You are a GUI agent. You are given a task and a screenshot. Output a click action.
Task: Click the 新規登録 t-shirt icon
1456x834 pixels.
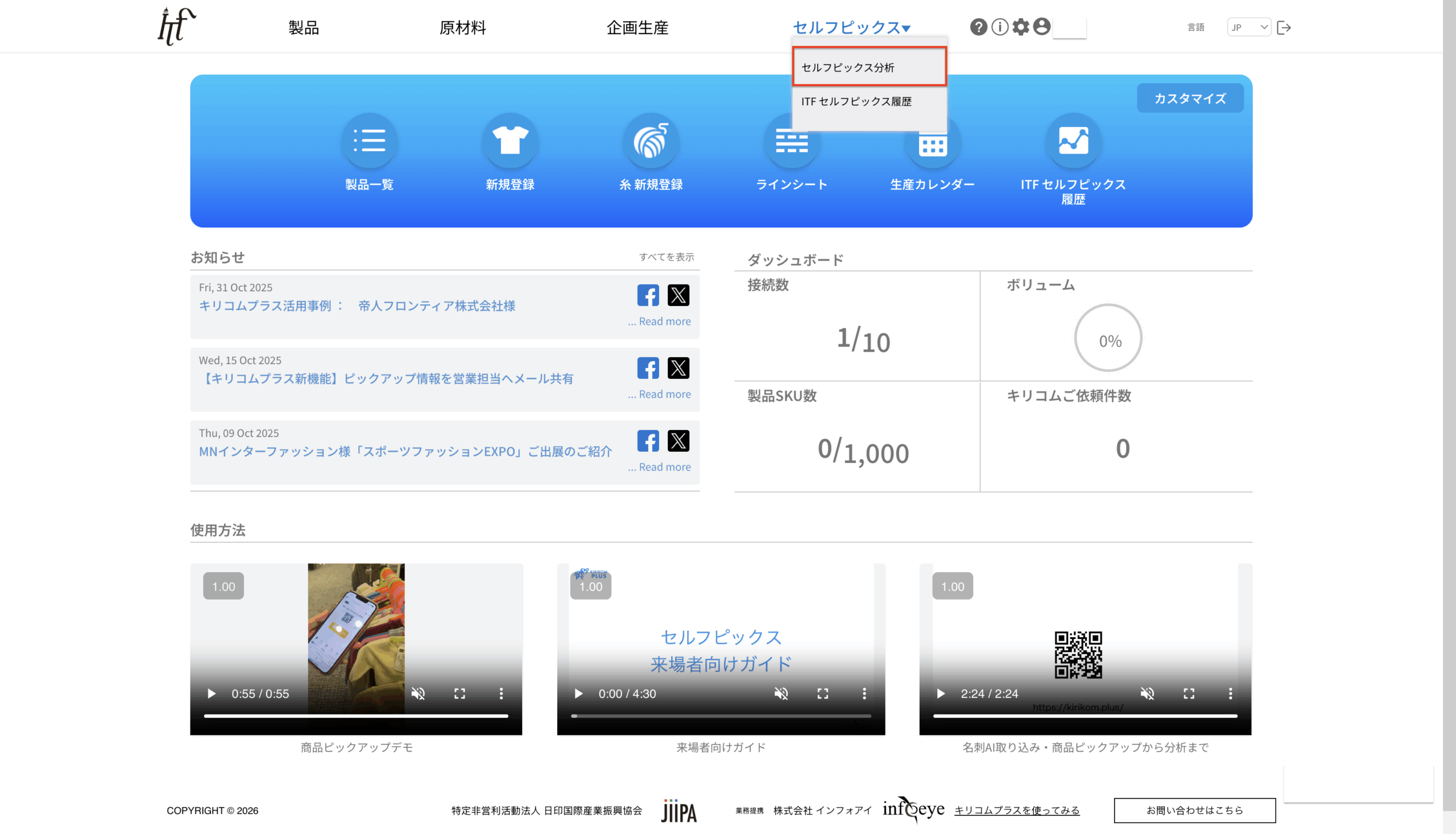pos(510,141)
